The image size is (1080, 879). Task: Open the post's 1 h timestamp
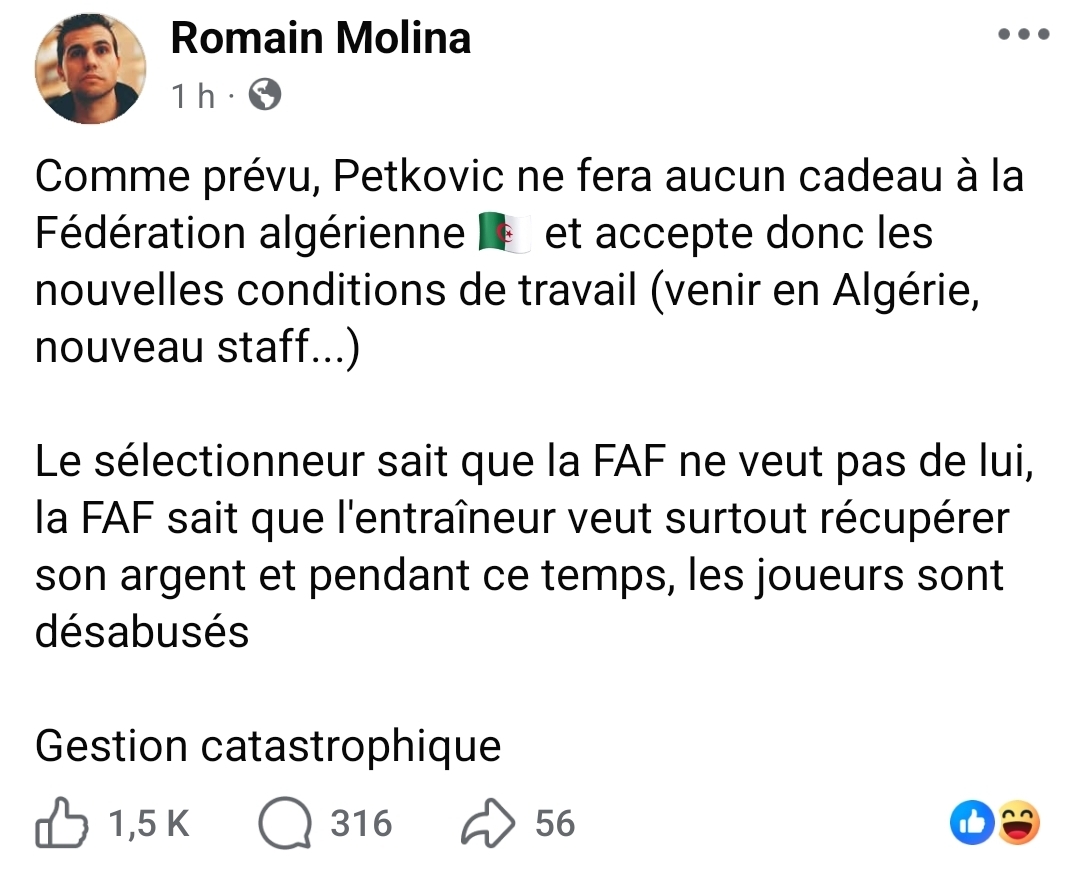[193, 96]
